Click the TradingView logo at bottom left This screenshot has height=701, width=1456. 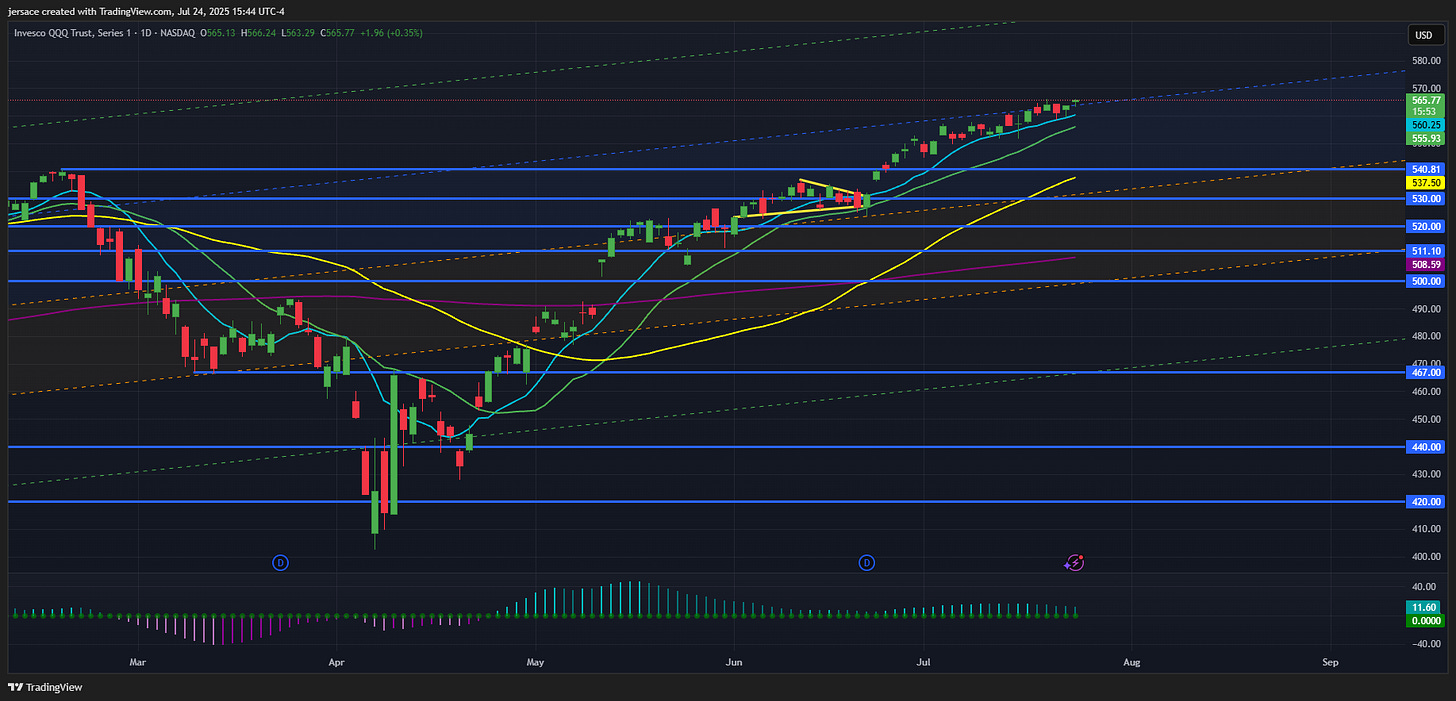(46, 687)
